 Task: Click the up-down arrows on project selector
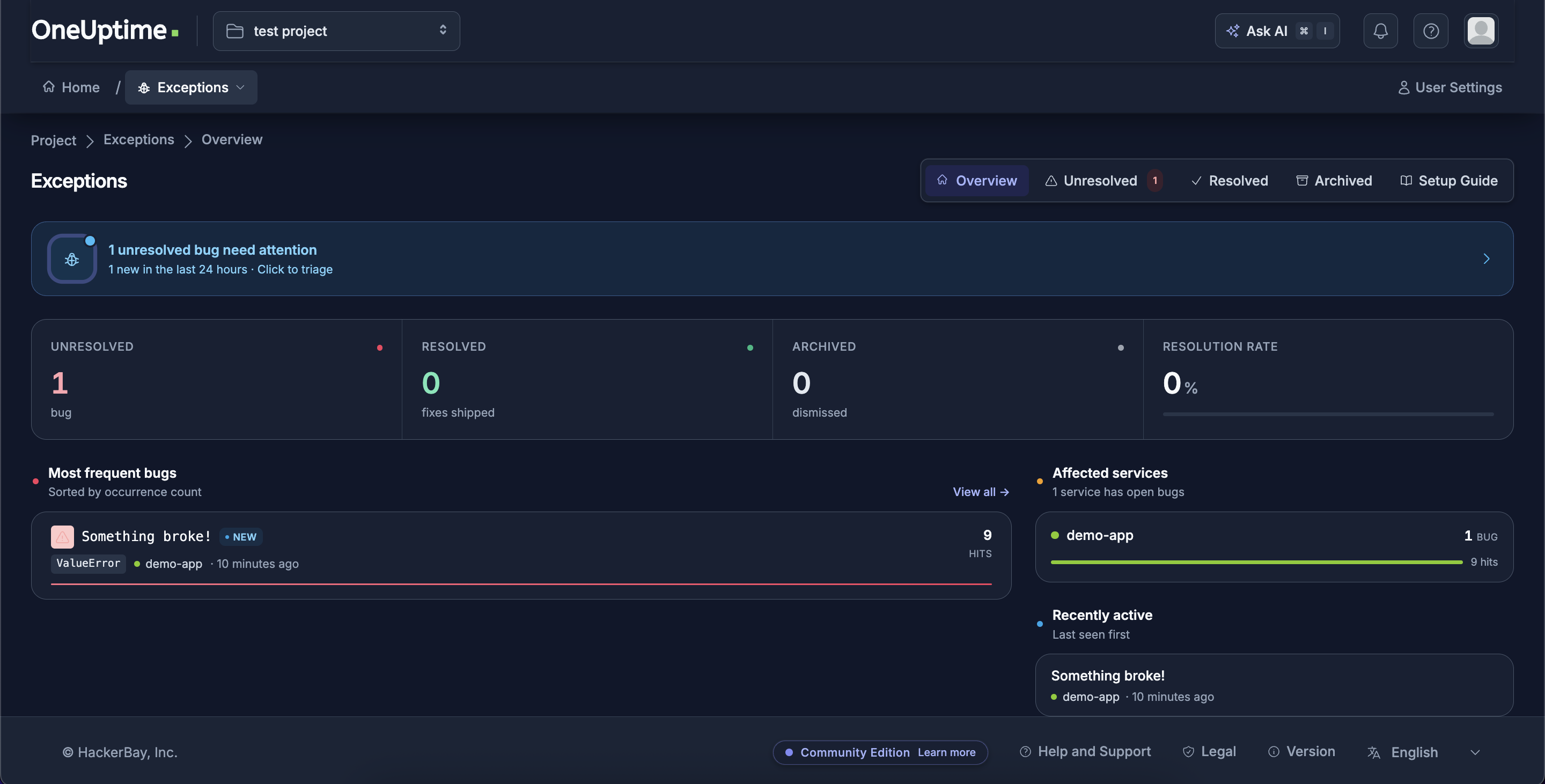click(x=443, y=30)
